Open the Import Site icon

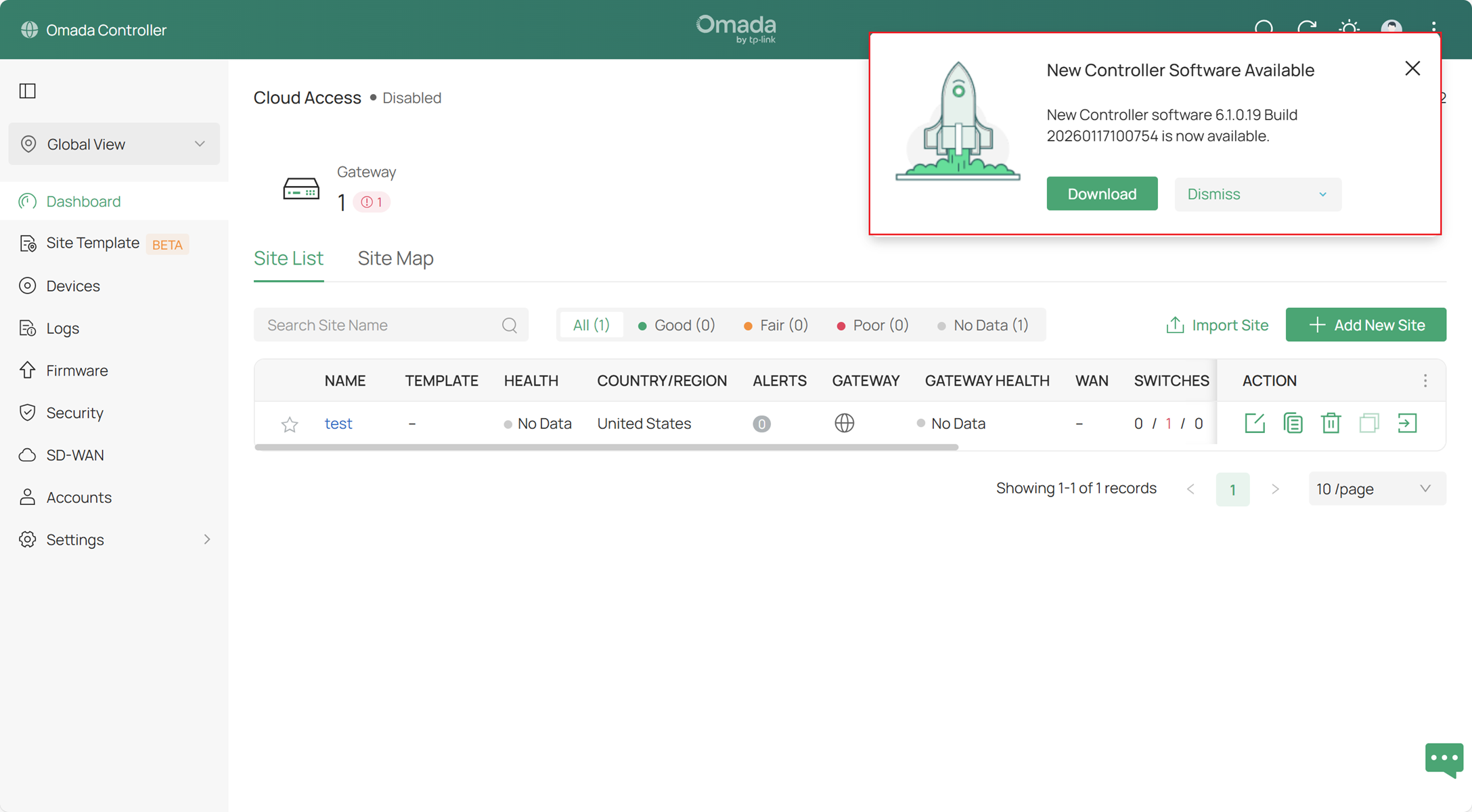click(1176, 325)
